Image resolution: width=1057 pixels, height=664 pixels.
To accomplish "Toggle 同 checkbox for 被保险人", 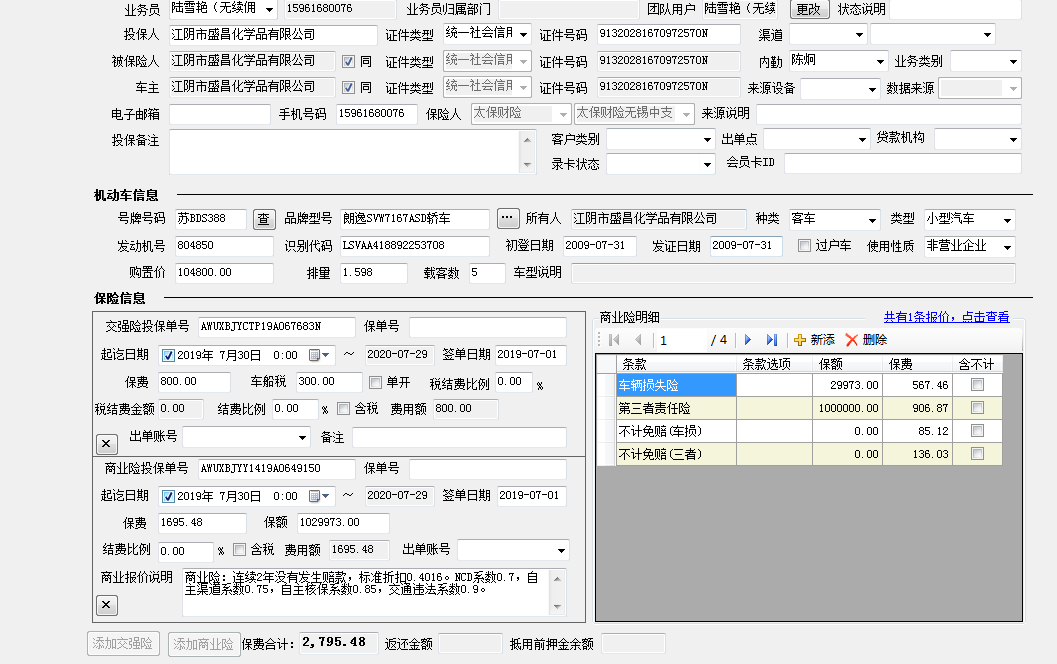I will pyautogui.click(x=349, y=62).
